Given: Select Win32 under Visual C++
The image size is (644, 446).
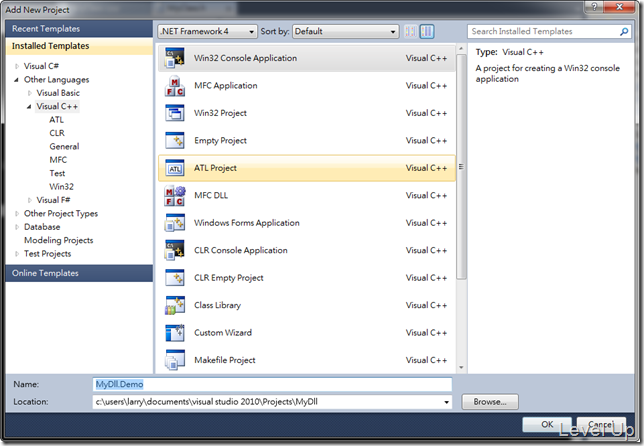Looking at the screenshot, I should click(x=62, y=187).
